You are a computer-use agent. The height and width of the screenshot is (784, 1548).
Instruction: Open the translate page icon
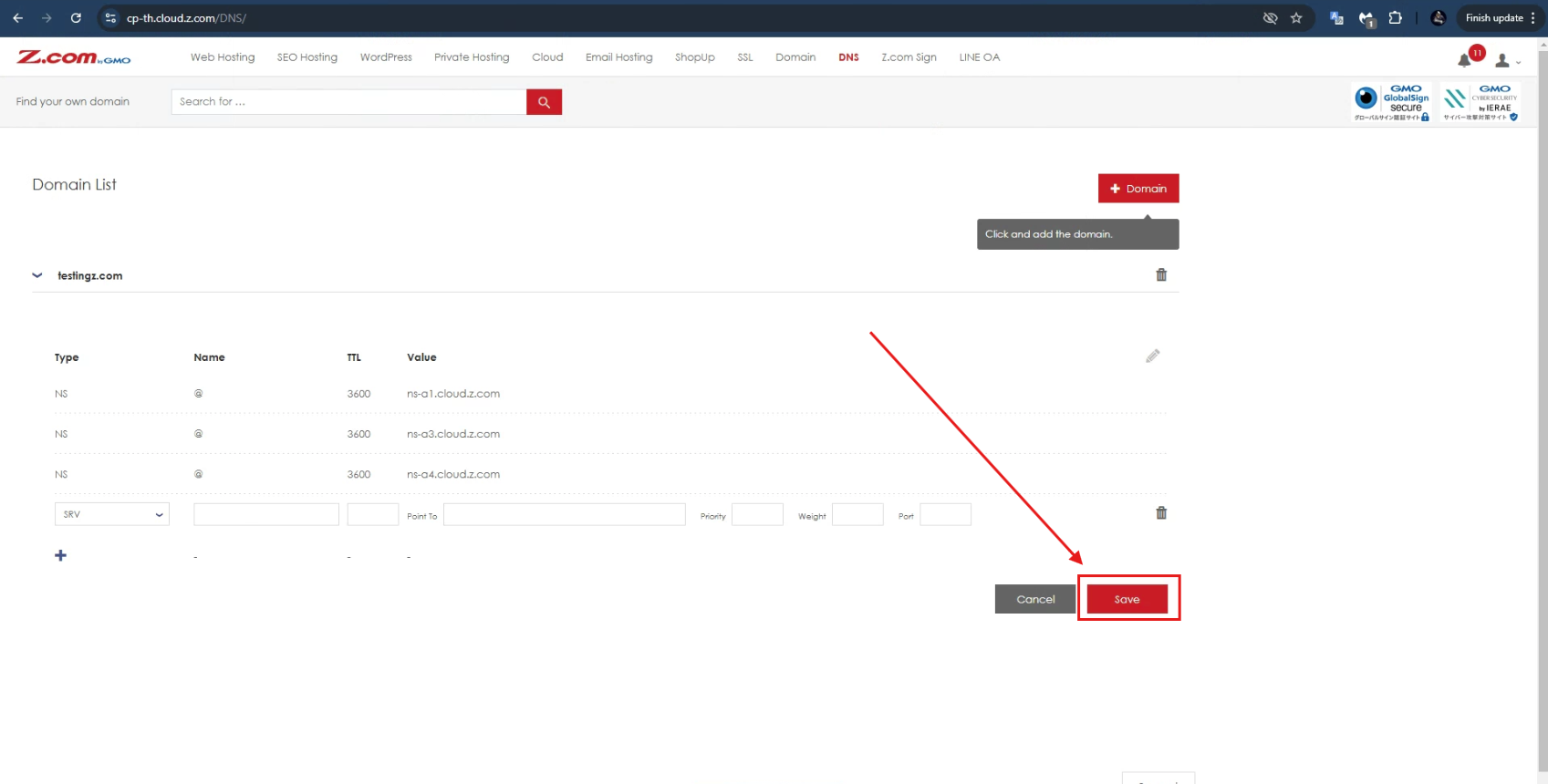click(1336, 18)
